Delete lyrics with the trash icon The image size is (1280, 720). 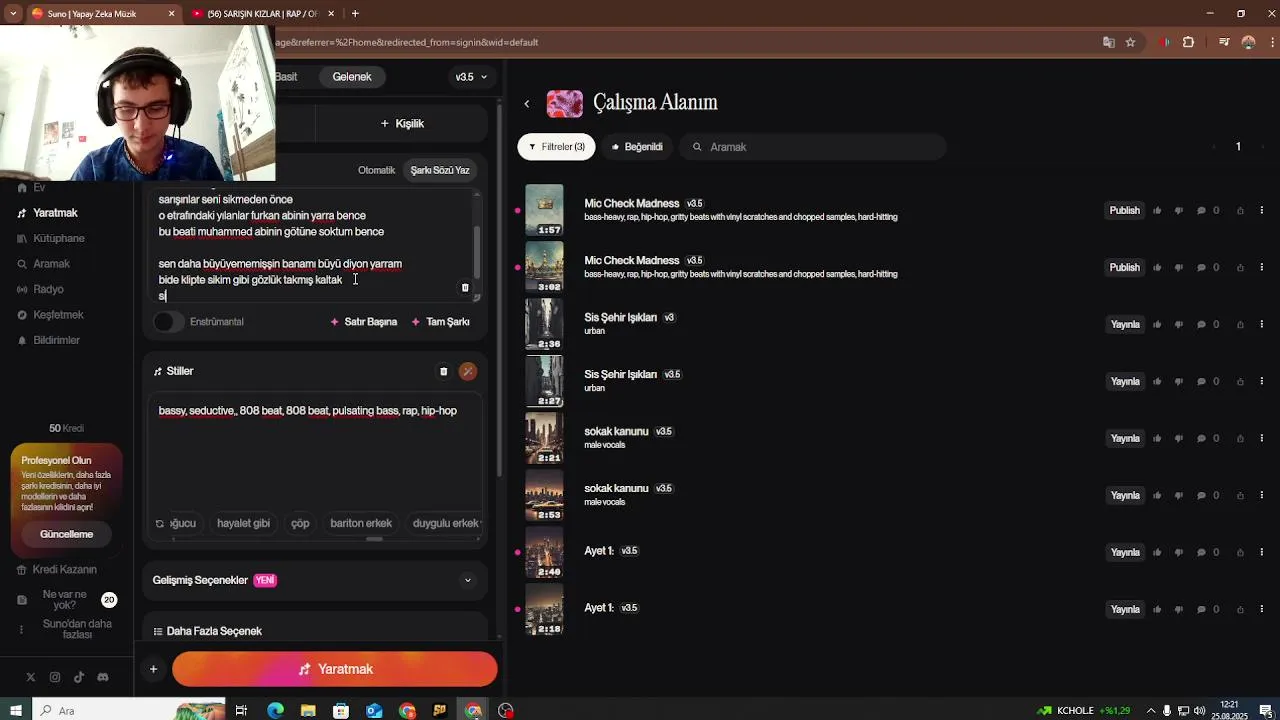tap(465, 288)
